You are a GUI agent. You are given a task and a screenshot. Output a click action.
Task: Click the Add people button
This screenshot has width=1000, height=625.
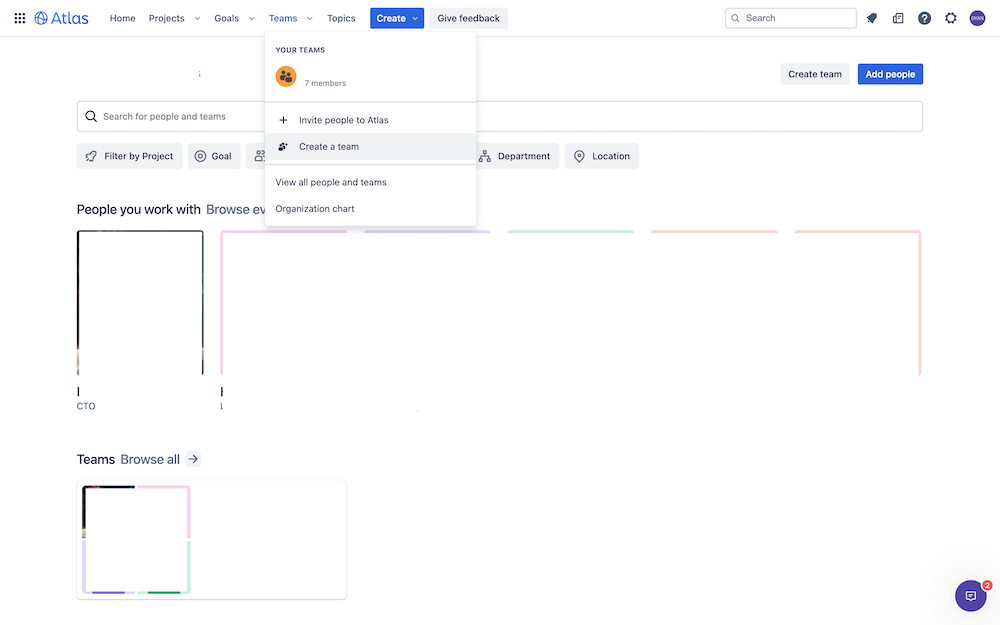[890, 74]
